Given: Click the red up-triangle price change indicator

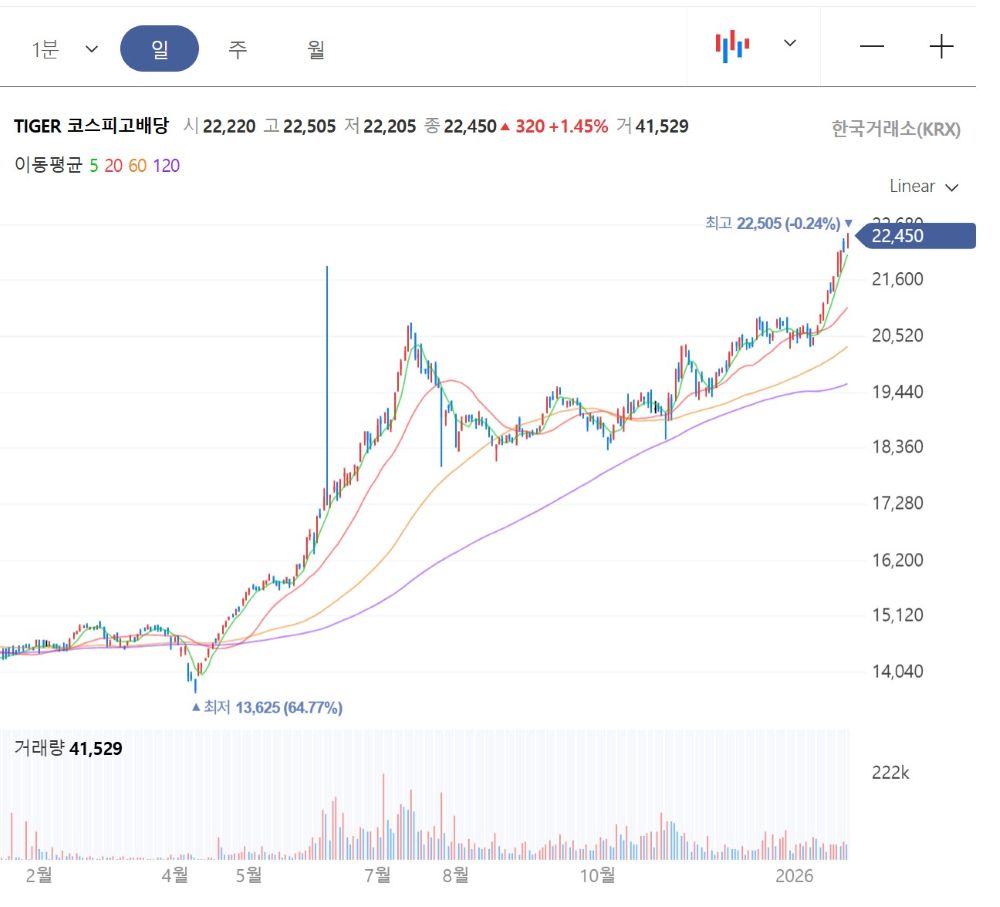Looking at the screenshot, I should (x=505, y=127).
